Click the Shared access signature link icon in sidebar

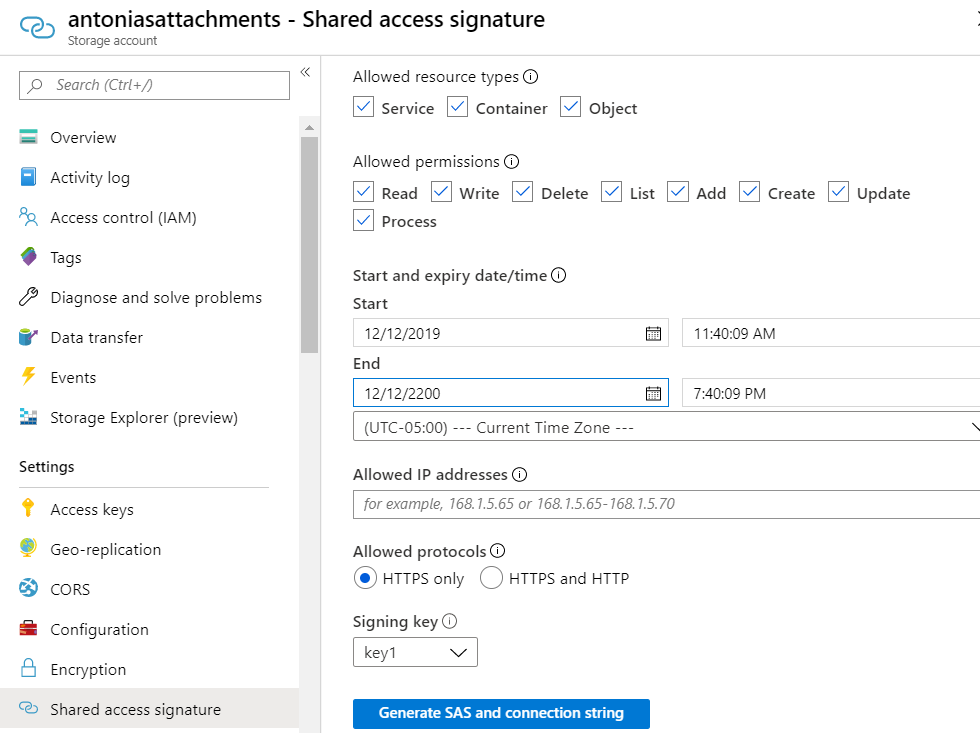coord(28,708)
